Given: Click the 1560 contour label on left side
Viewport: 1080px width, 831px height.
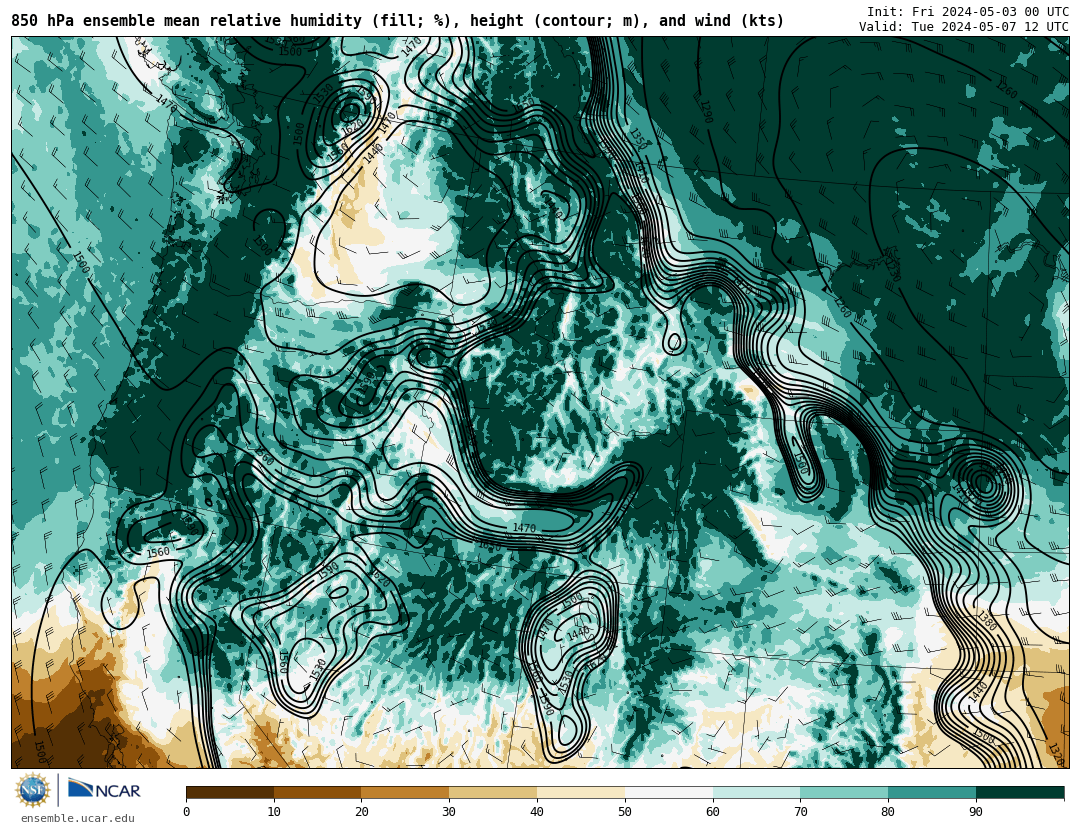Looking at the screenshot, I should (x=158, y=552).
